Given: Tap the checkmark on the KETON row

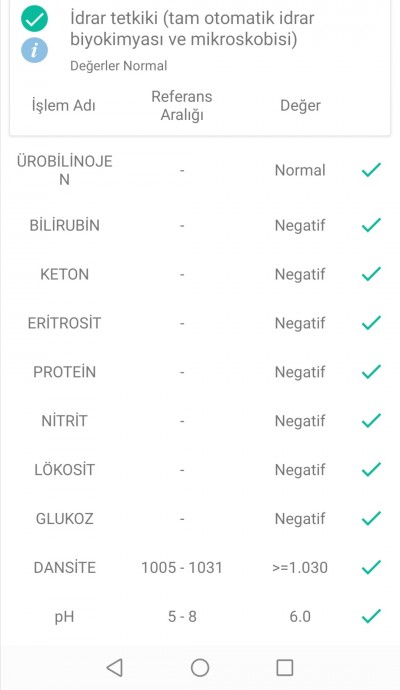Looking at the screenshot, I should [371, 274].
